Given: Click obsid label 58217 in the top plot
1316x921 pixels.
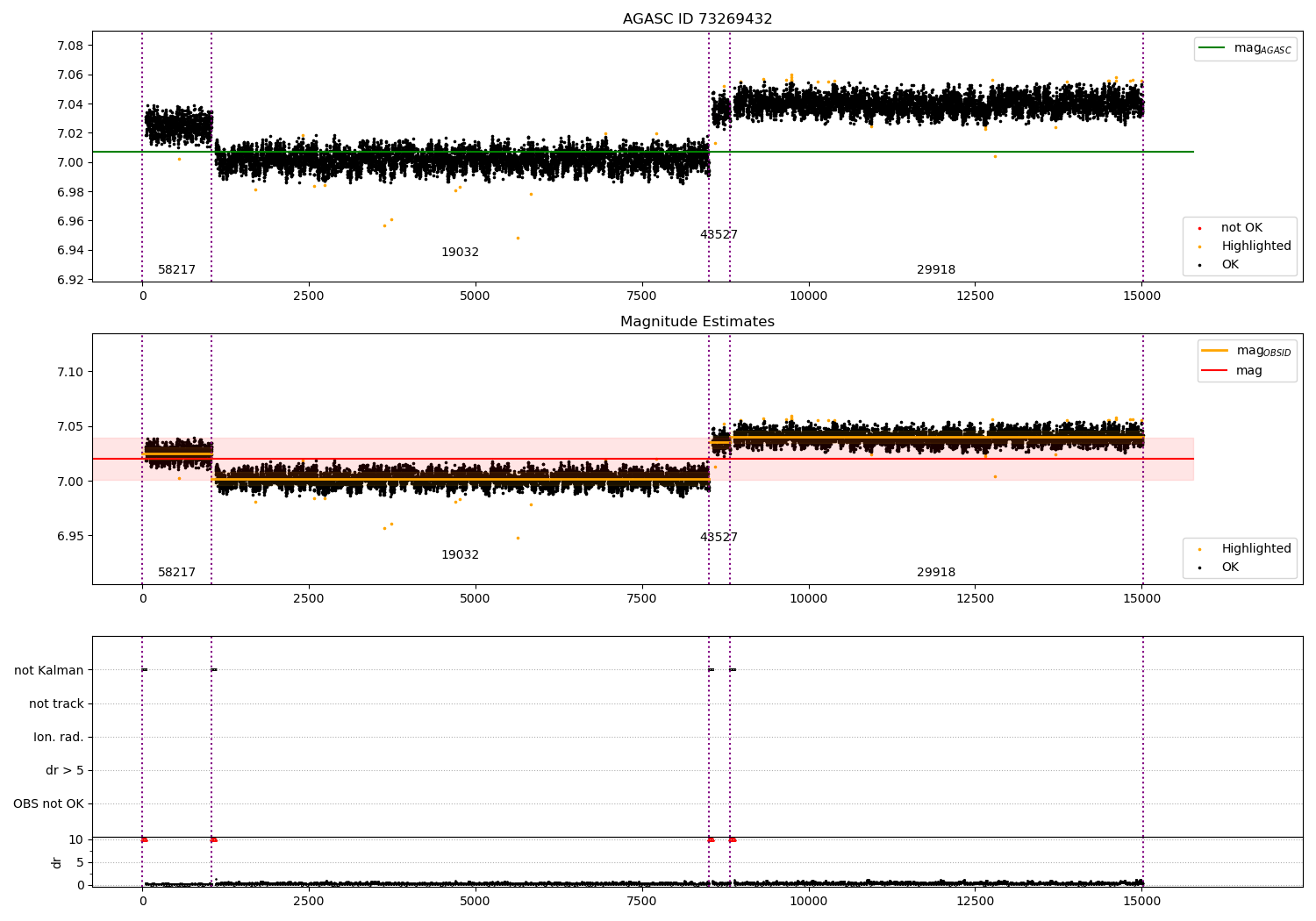Looking at the screenshot, I should click(176, 270).
